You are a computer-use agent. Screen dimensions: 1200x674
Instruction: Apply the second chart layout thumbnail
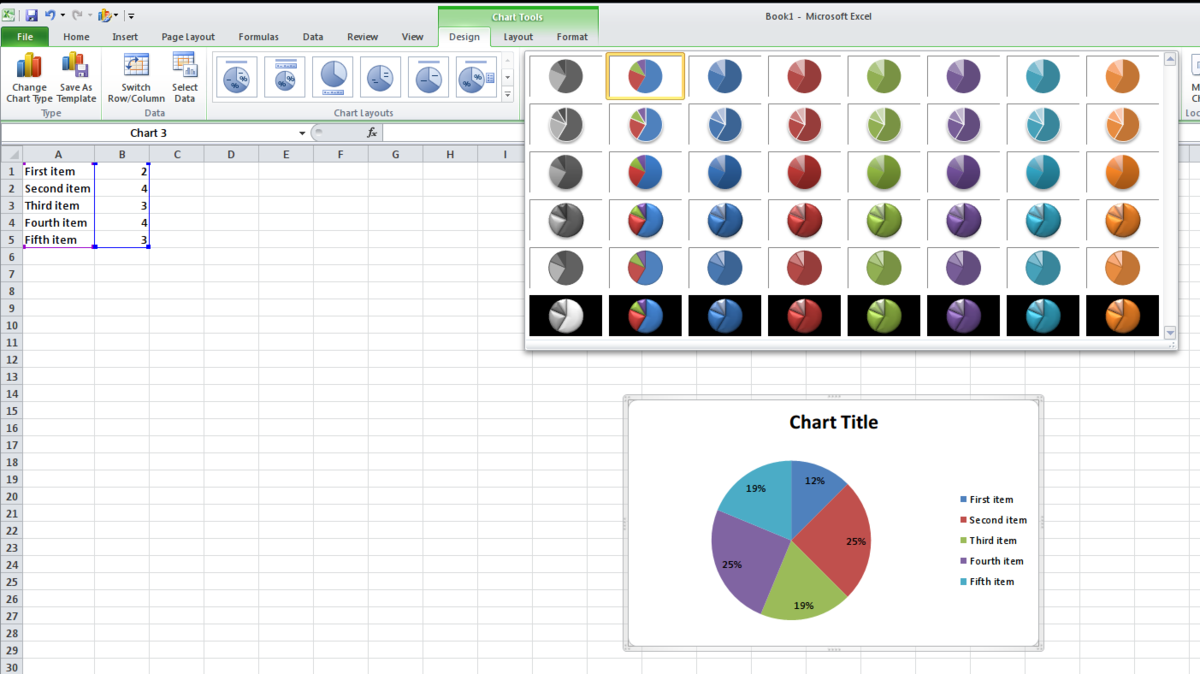click(285, 77)
